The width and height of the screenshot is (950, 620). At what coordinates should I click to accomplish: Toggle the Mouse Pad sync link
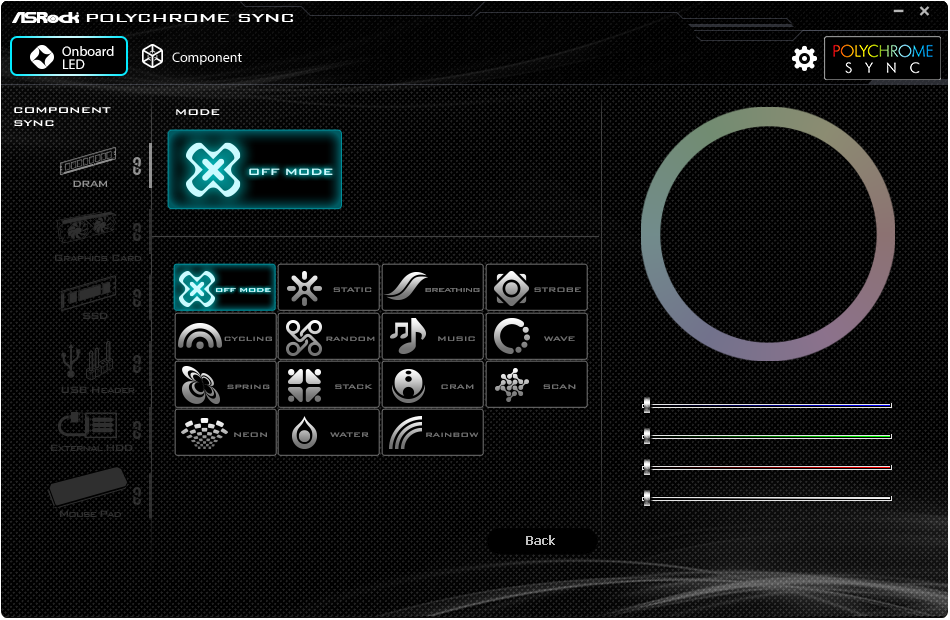click(137, 495)
